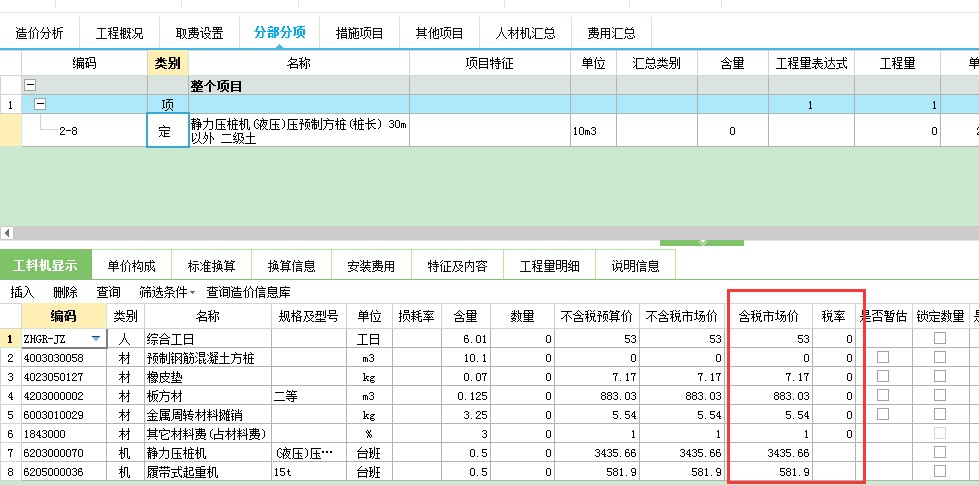Screen dimensions: 979x485
Task: Switch to the 措施项目 tab
Action: coord(360,33)
